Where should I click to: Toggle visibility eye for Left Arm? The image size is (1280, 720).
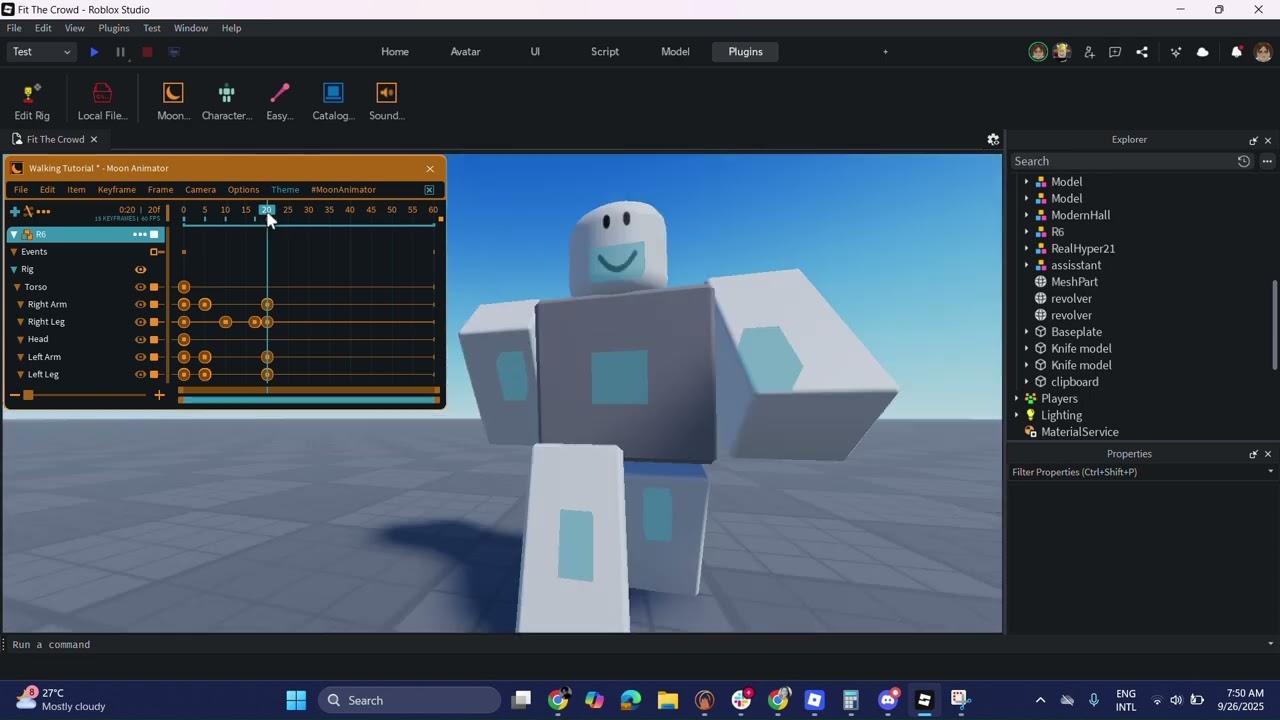(x=140, y=357)
